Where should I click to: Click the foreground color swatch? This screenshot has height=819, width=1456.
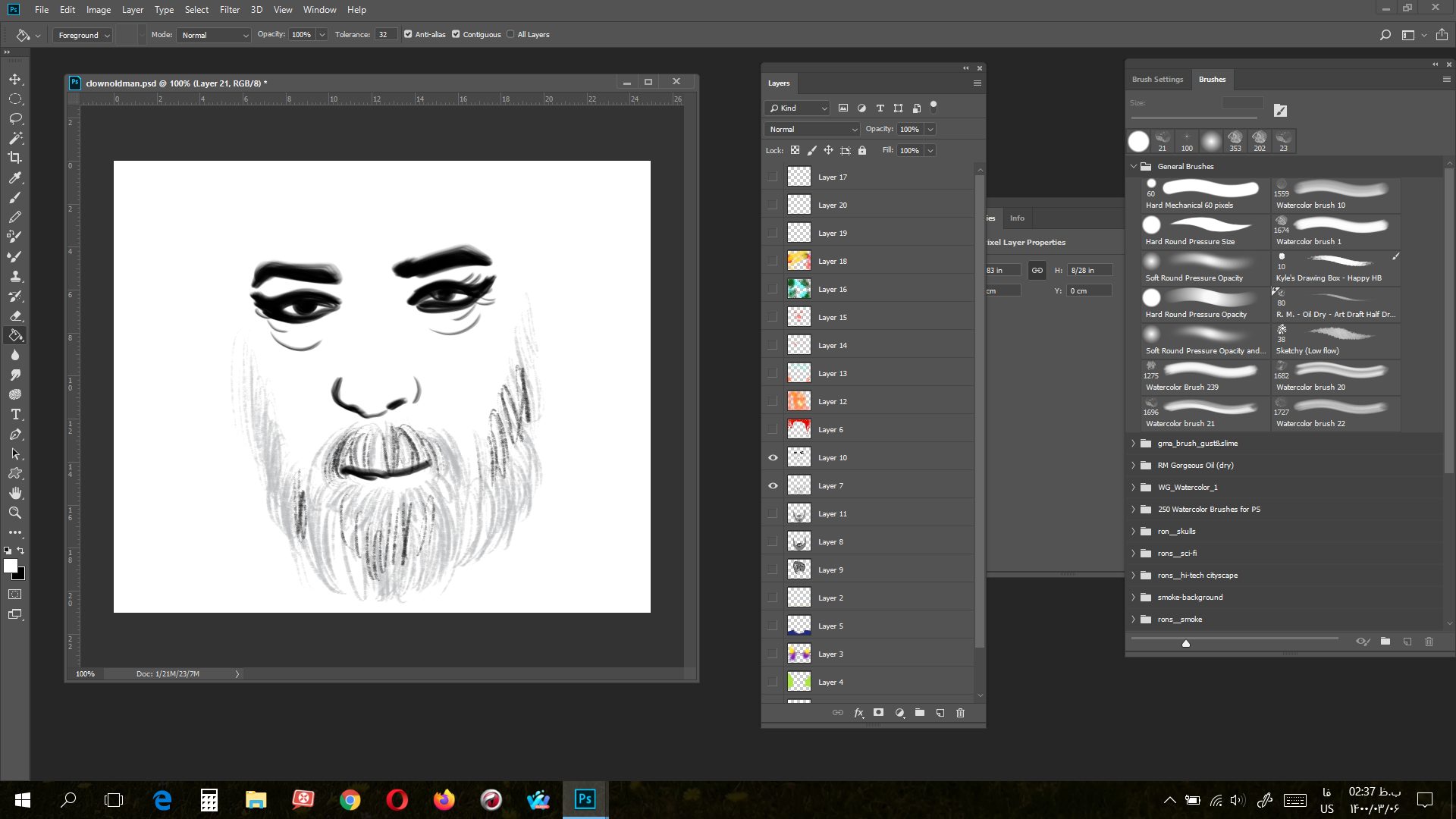11,566
